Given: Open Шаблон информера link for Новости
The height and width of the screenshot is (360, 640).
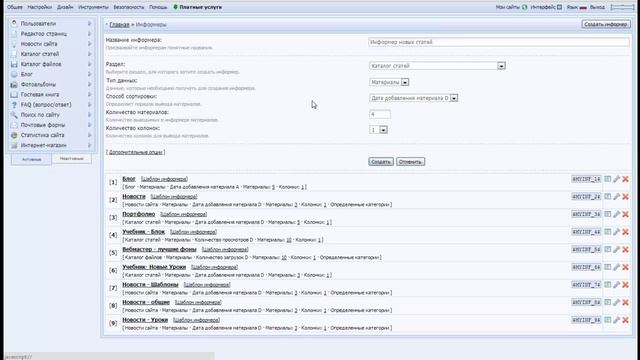Looking at the screenshot, I should tap(174, 197).
